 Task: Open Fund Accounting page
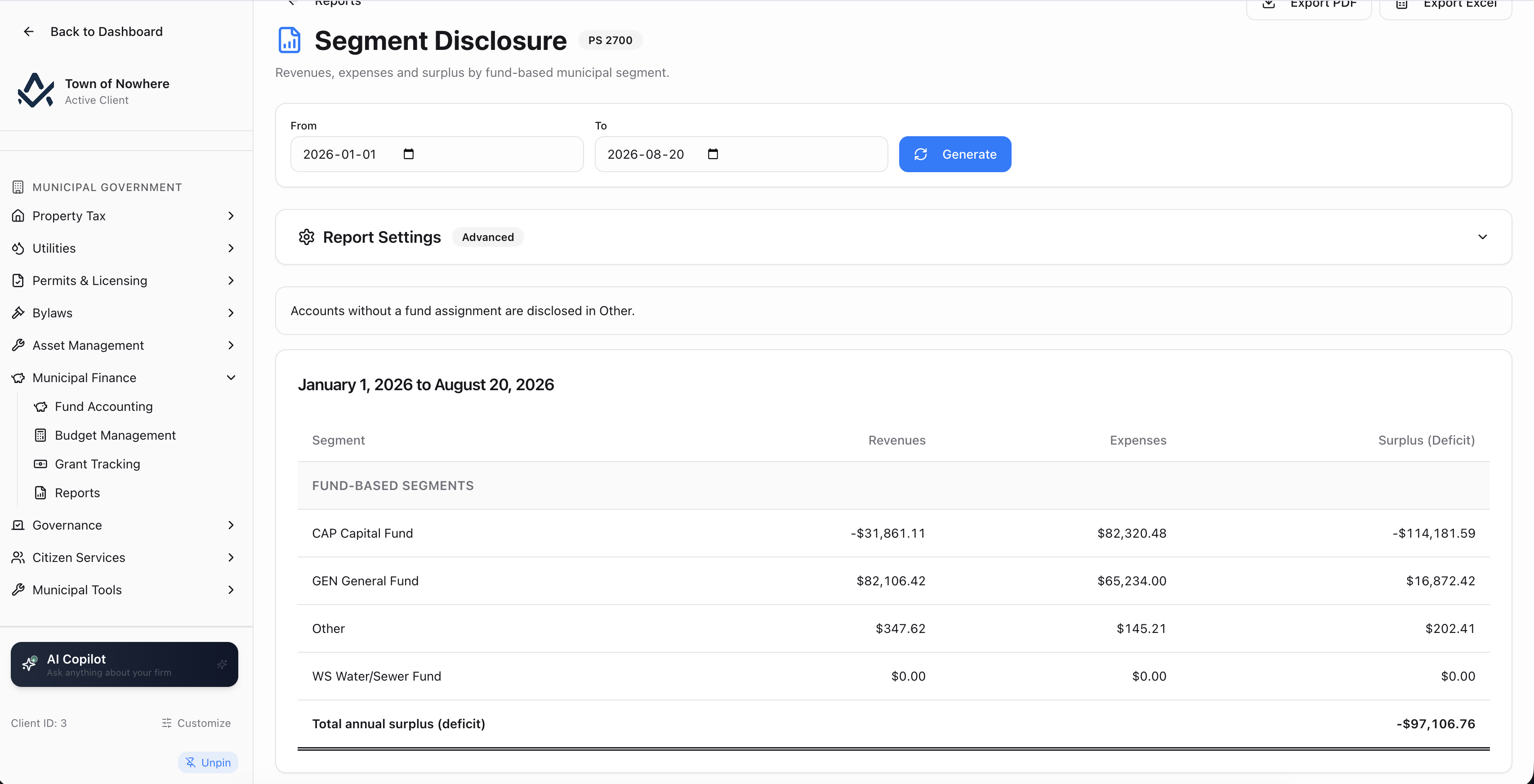103,406
